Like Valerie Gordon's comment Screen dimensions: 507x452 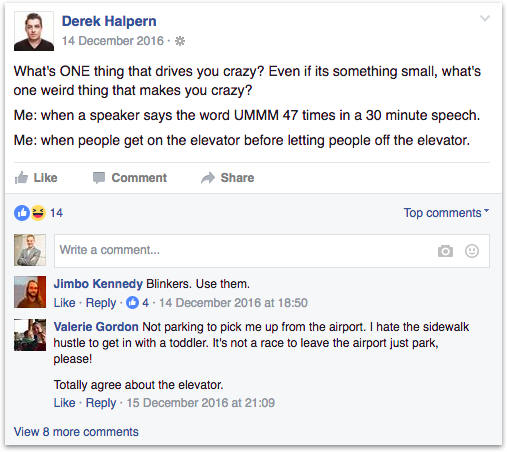tap(65, 403)
